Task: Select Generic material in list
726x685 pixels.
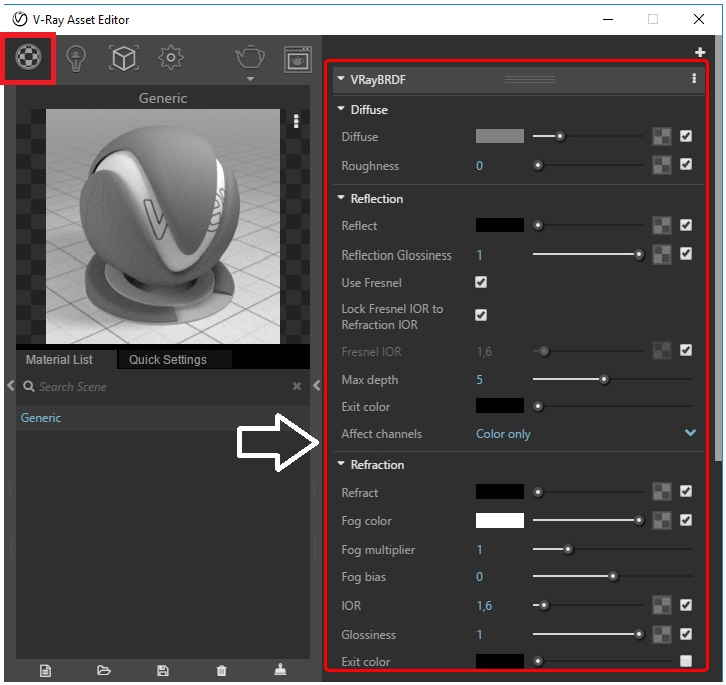Action: pyautogui.click(x=163, y=418)
